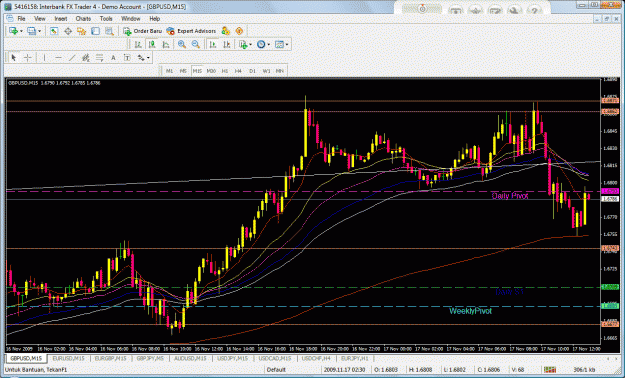Click the Default profile in status bar

(276, 370)
